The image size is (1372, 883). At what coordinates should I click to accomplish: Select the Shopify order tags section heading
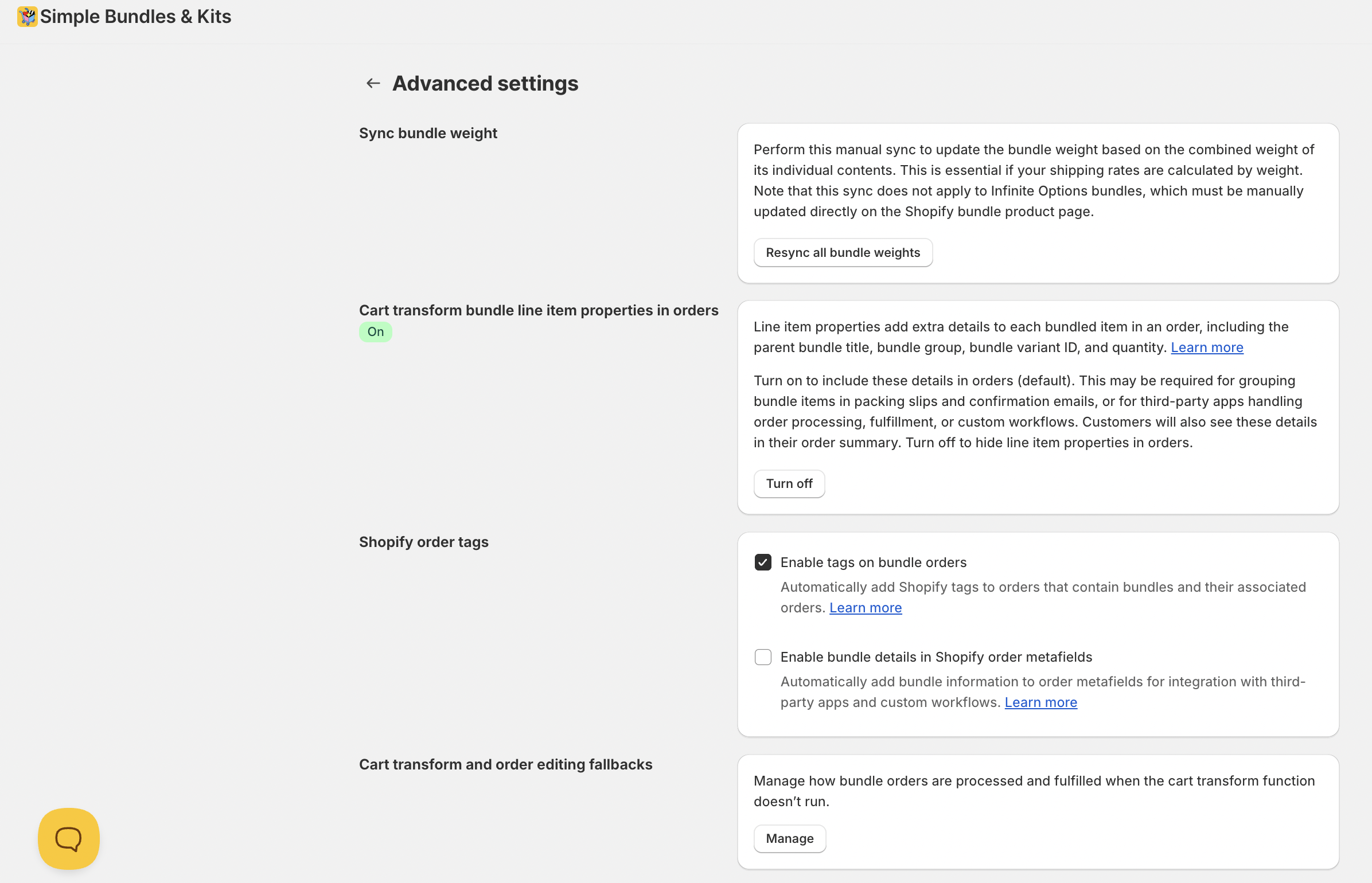tap(423, 542)
